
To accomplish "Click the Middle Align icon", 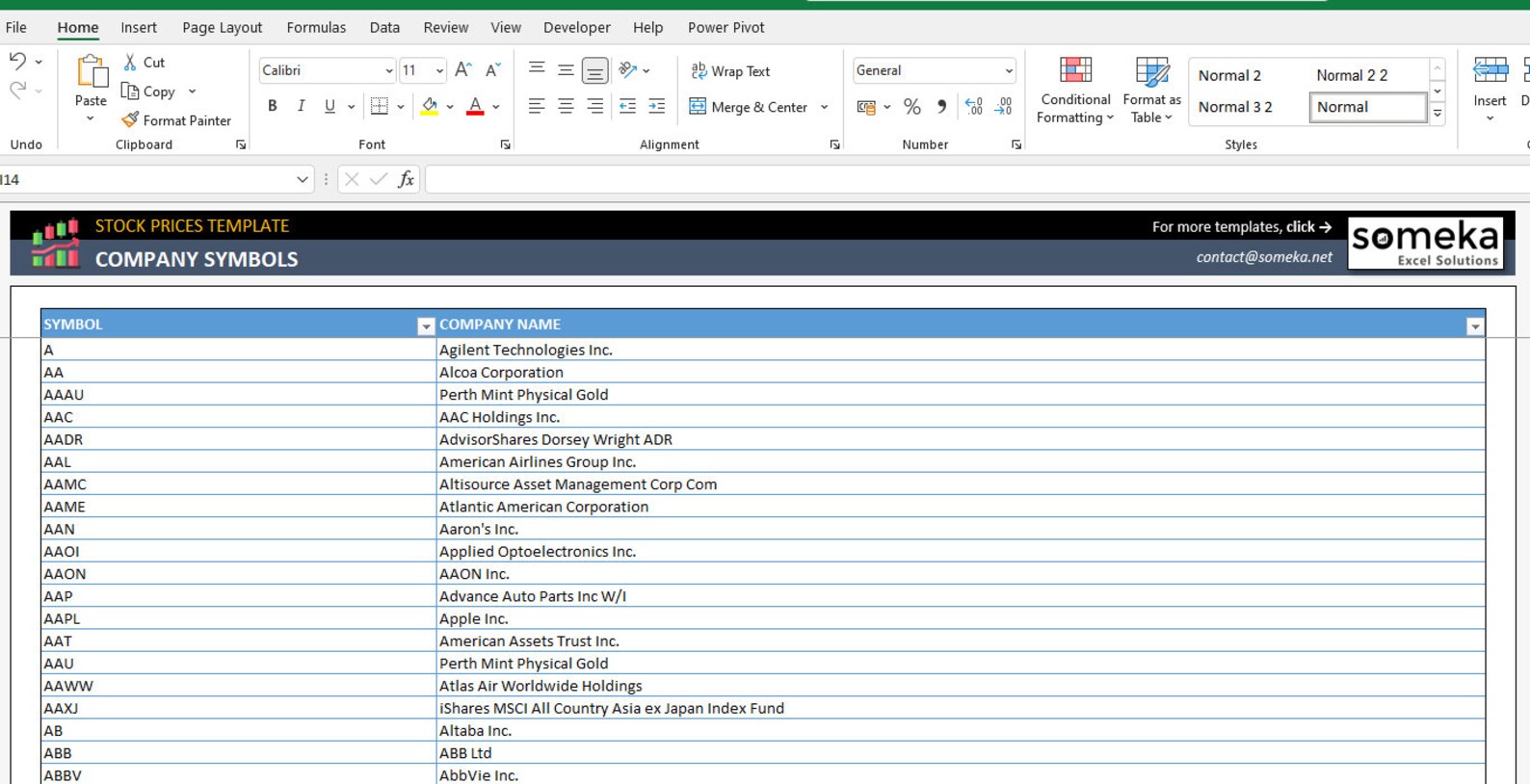I will 566,70.
